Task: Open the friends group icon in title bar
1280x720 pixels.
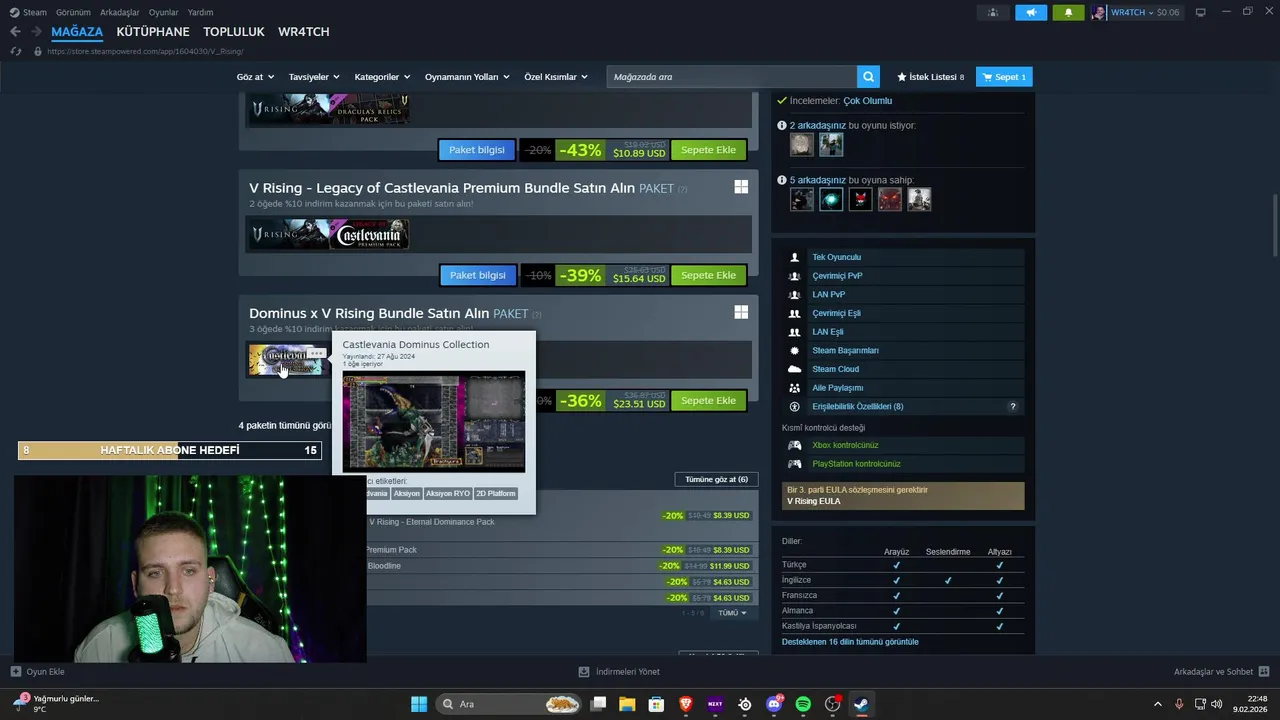Action: tap(993, 12)
